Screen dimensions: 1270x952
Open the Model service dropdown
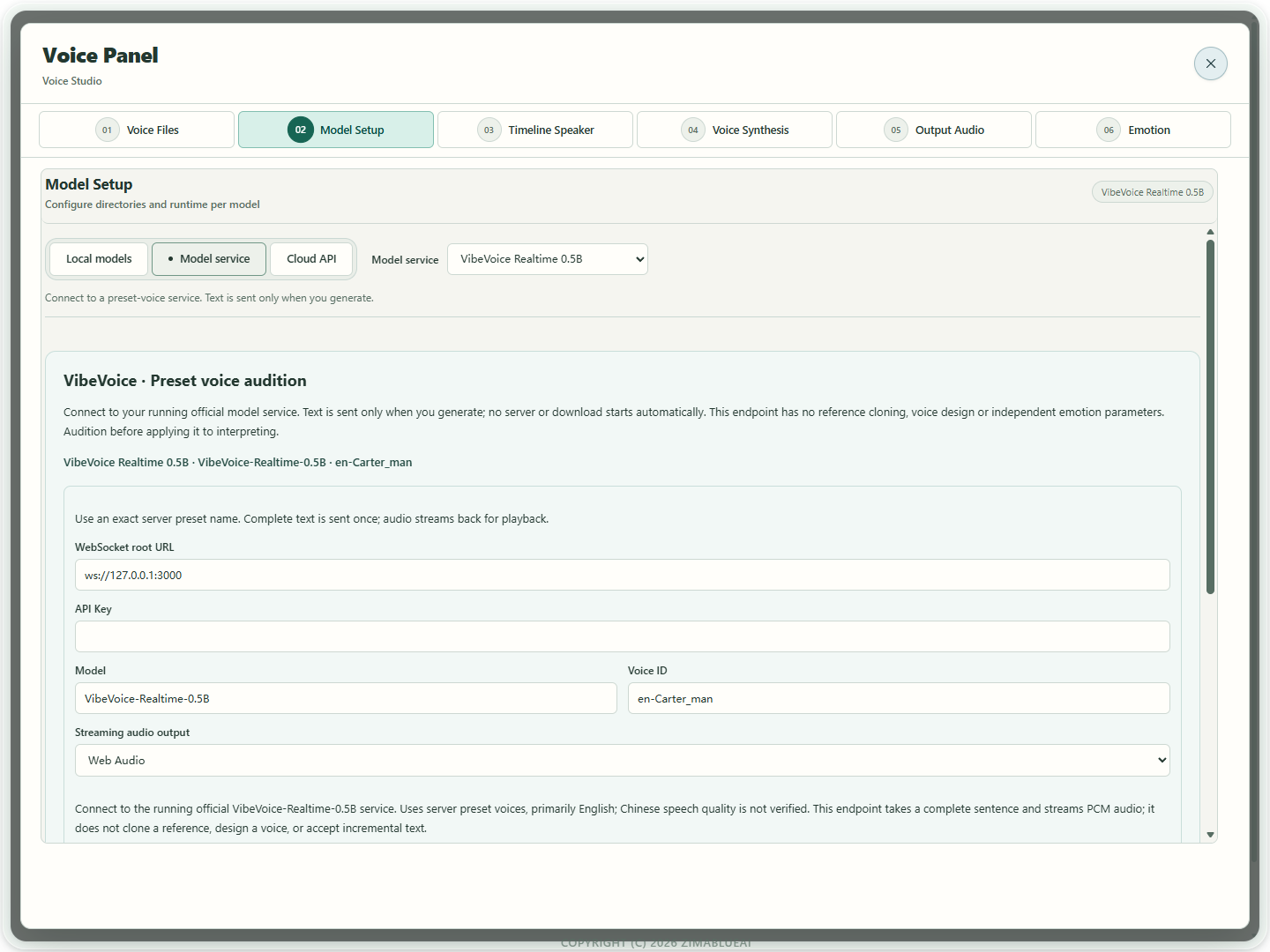pos(548,259)
